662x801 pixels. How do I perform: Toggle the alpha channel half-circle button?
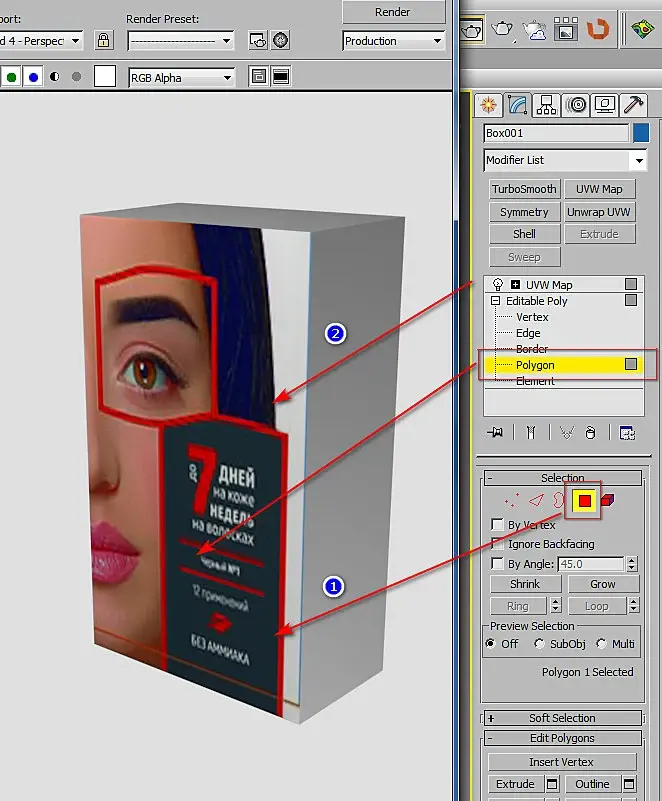click(x=55, y=77)
